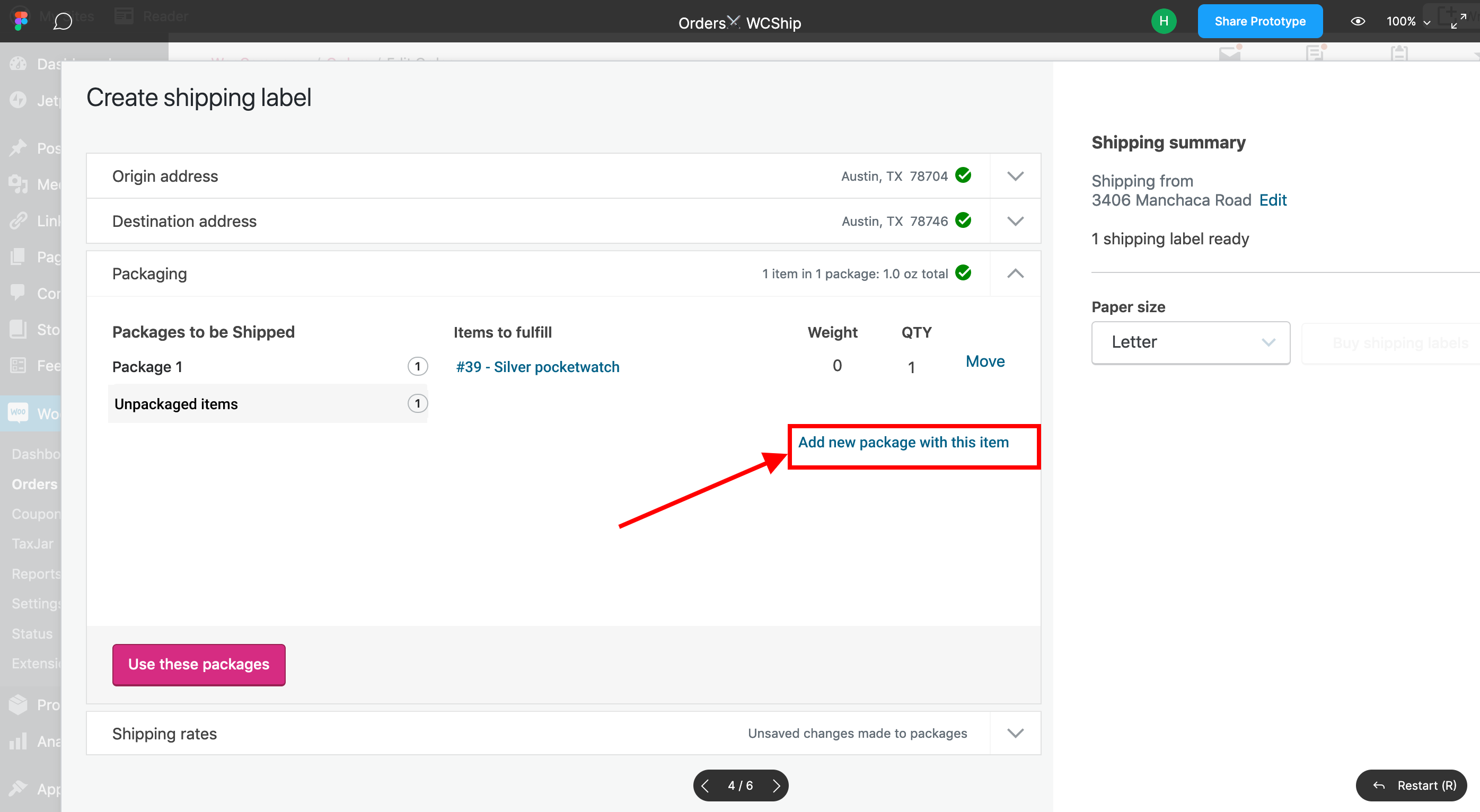Image resolution: width=1480 pixels, height=812 pixels.
Task: Open TaxJar in WooCommerce submenu
Action: (x=33, y=544)
